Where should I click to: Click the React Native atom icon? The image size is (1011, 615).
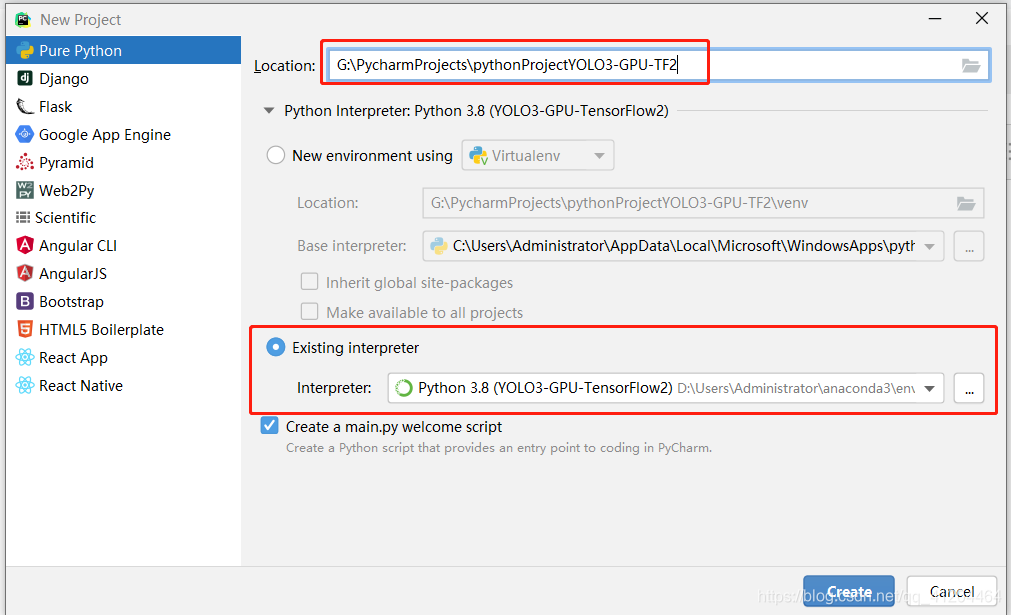coord(25,386)
